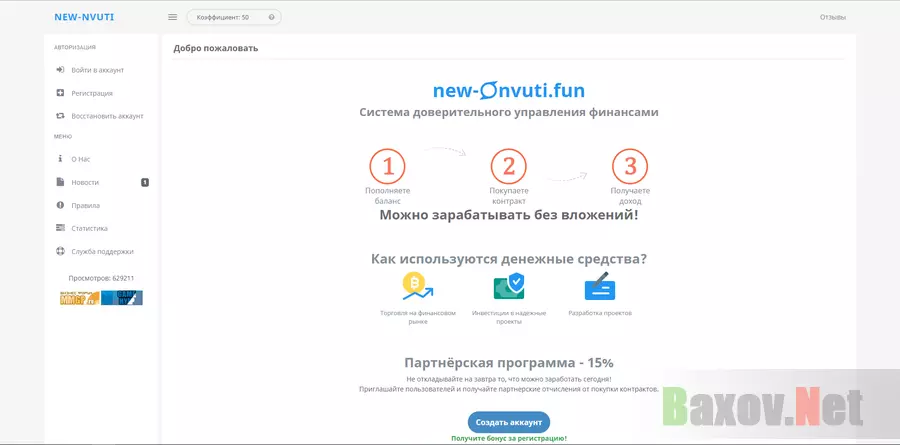The height and width of the screenshot is (445, 900).
Task: Click the plus icon beside Регистрация
Action: tap(60, 93)
